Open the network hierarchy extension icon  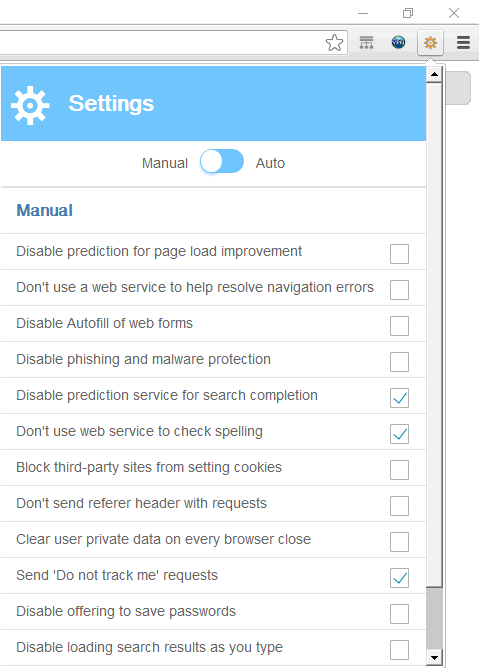366,43
